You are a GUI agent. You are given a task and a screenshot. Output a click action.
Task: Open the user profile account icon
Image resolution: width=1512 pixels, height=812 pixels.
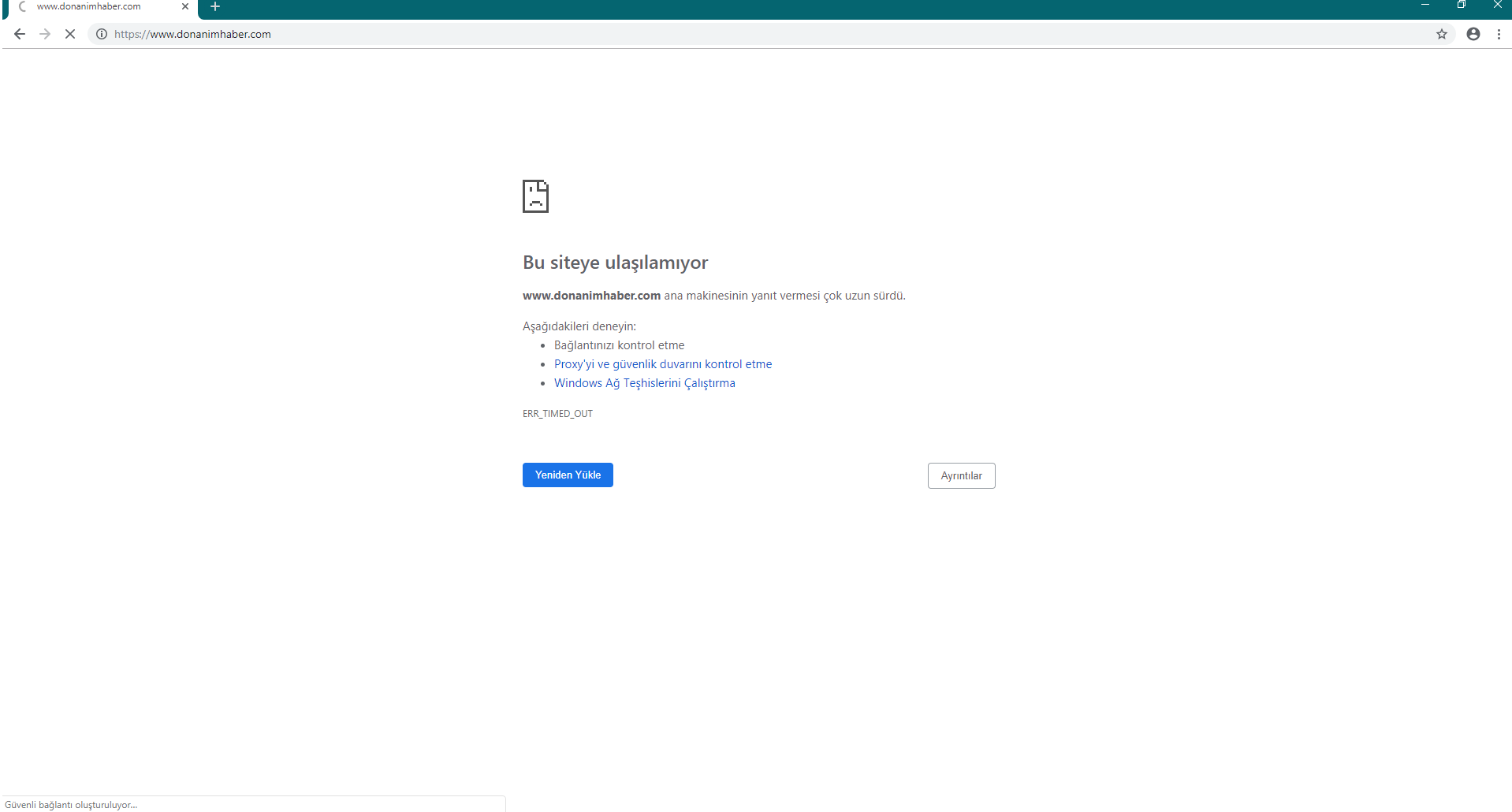tap(1473, 34)
